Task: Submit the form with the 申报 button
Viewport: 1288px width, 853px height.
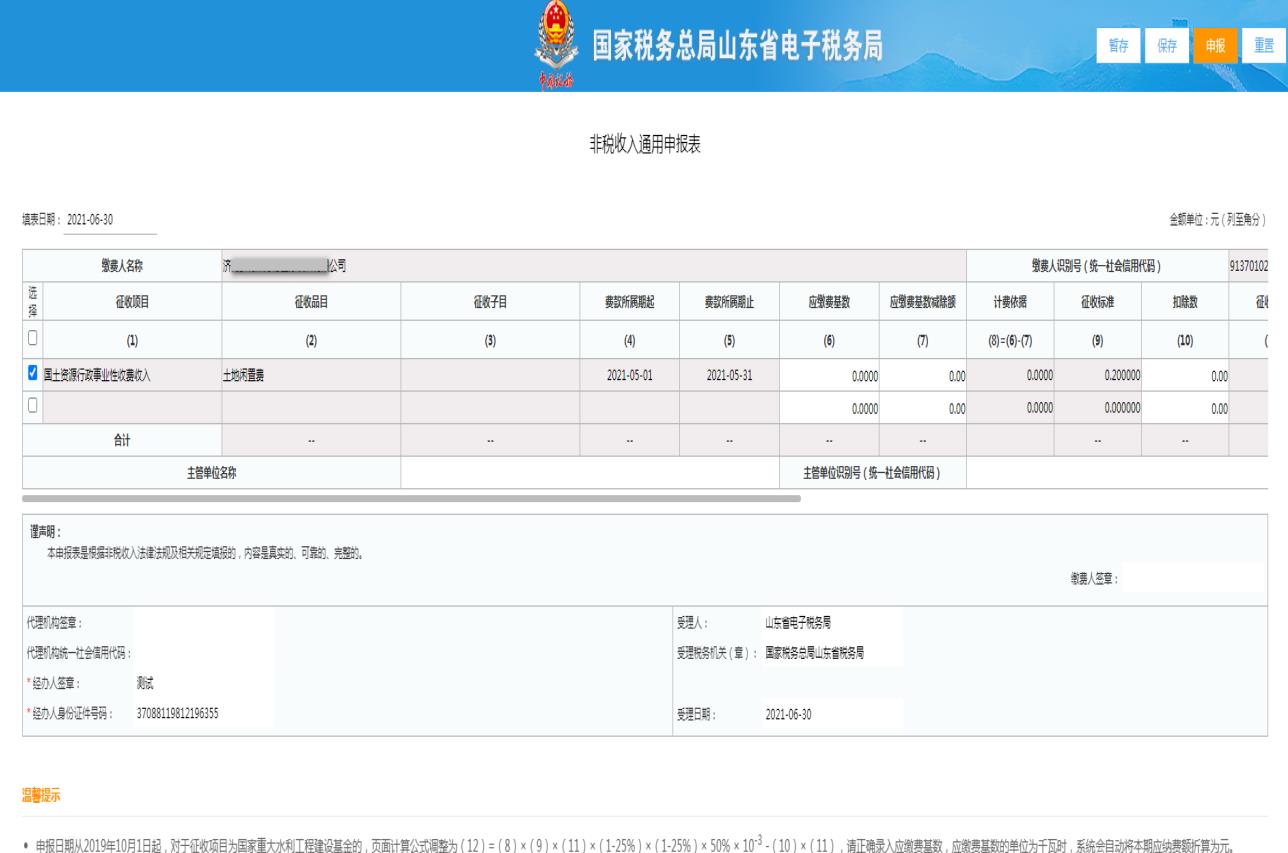Action: coord(1215,46)
